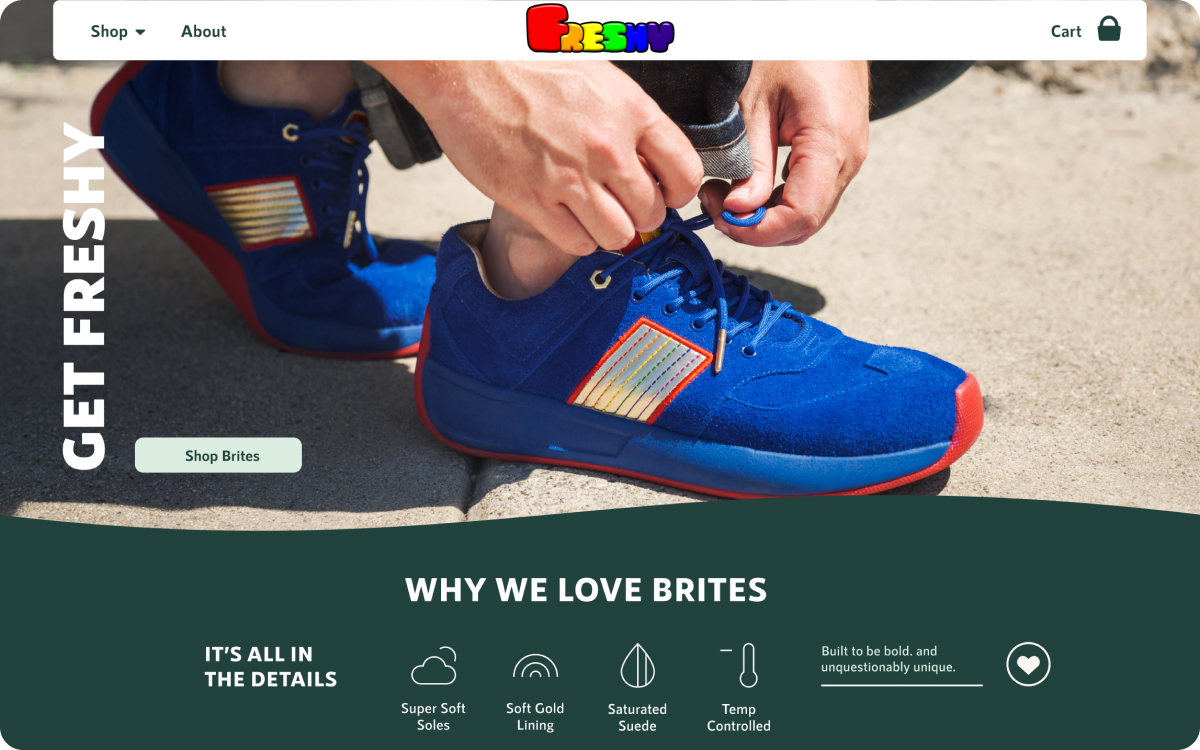Image resolution: width=1200 pixels, height=750 pixels.
Task: Click the It's All In The Details heading
Action: (271, 667)
